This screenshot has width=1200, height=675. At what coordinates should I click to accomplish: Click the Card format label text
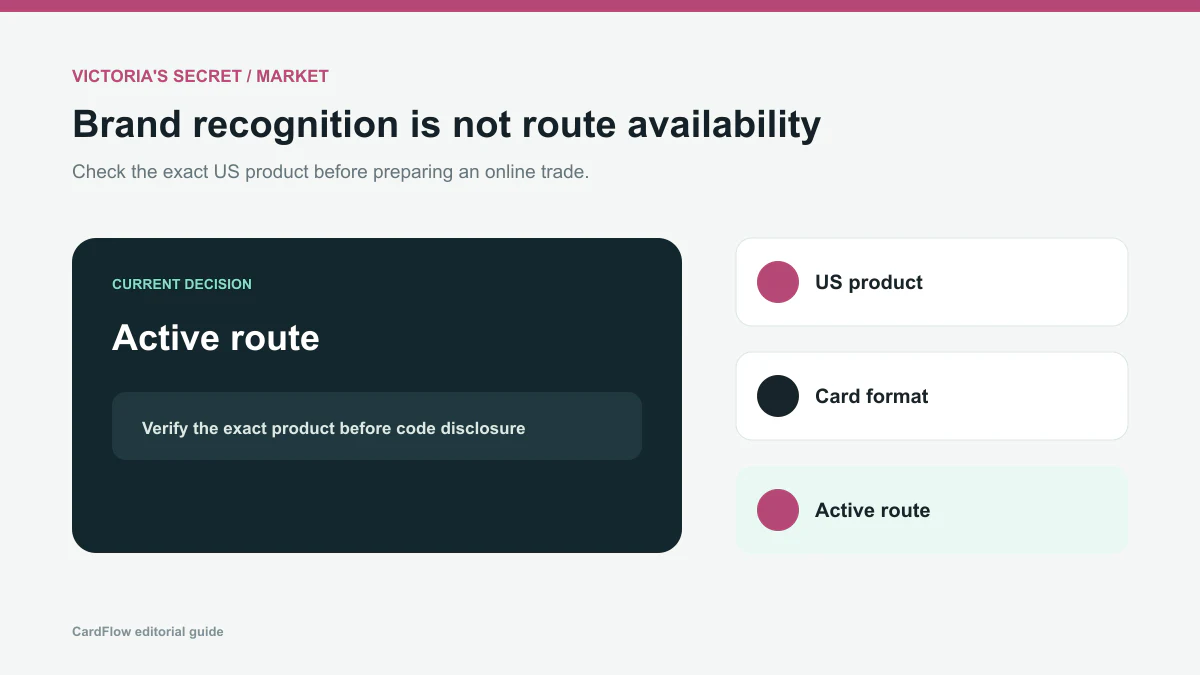pyautogui.click(x=871, y=396)
